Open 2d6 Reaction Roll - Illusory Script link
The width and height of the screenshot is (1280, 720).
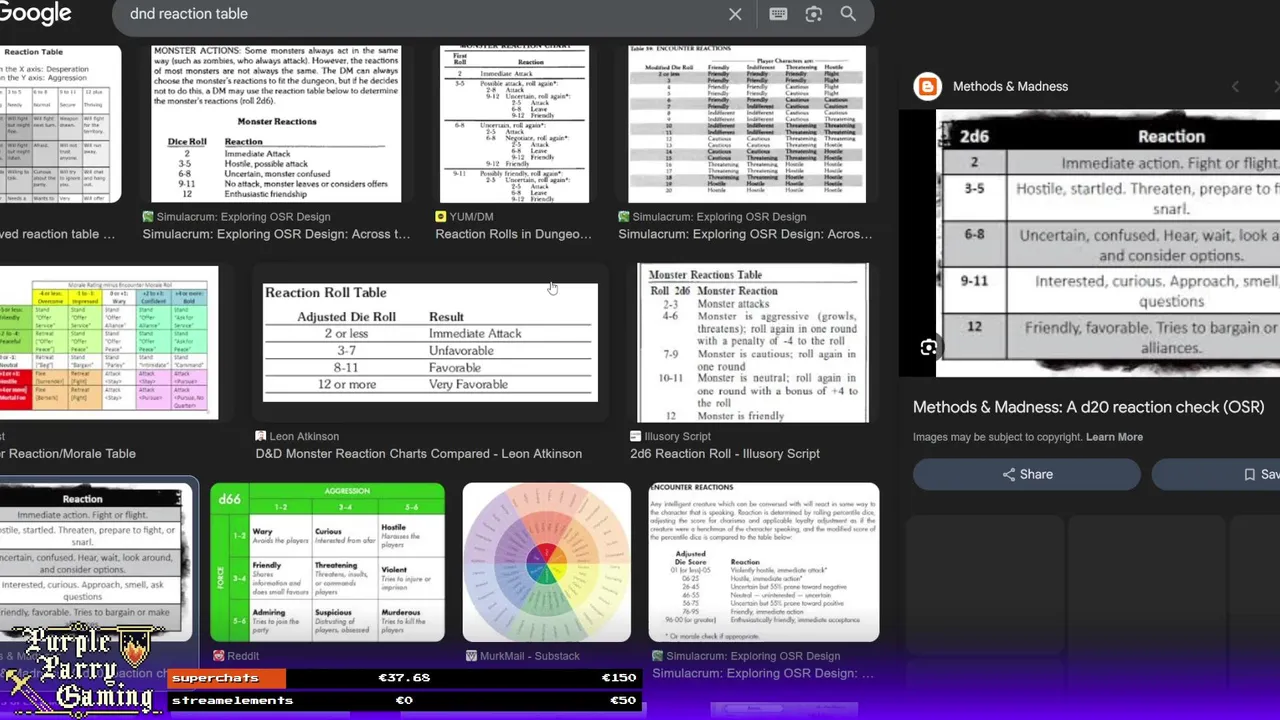point(725,454)
